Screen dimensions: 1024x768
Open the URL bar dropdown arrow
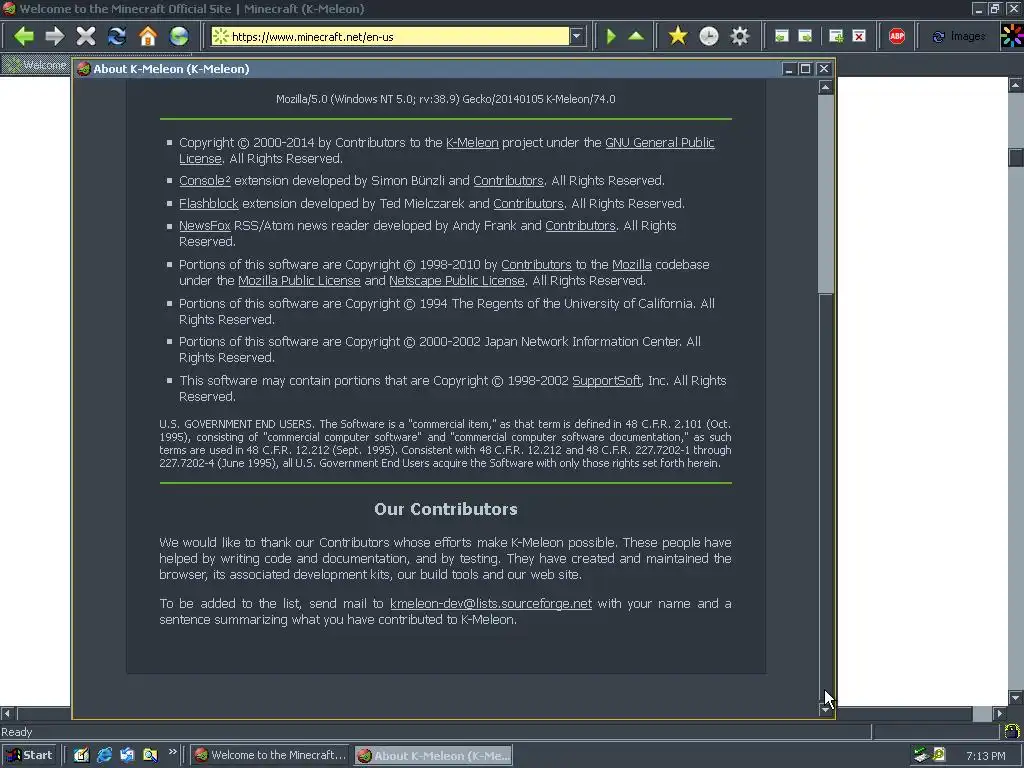pos(577,37)
